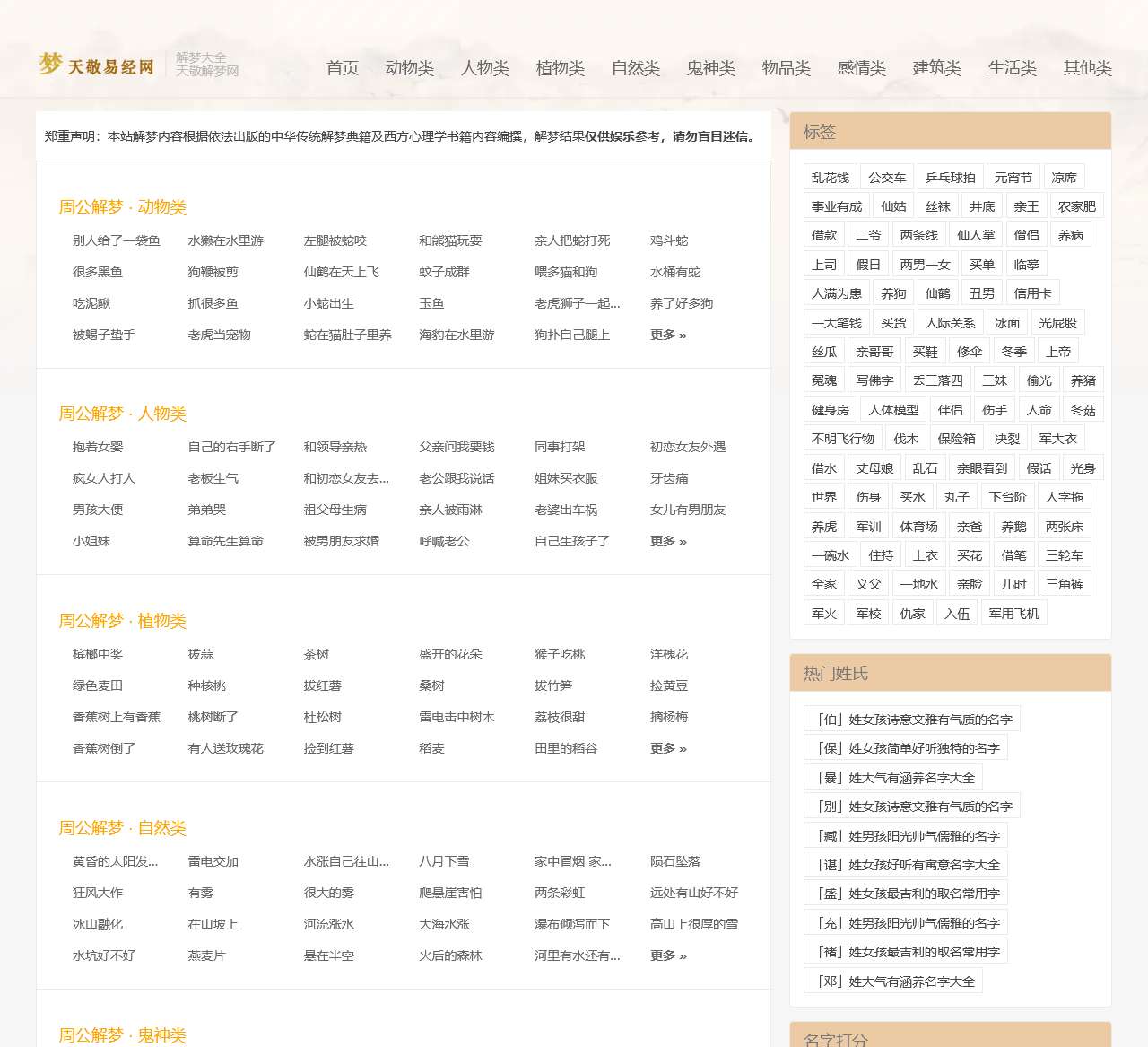1148x1047 pixels.
Task: Expand 更多 in the 植物类 section
Action: pos(668,748)
